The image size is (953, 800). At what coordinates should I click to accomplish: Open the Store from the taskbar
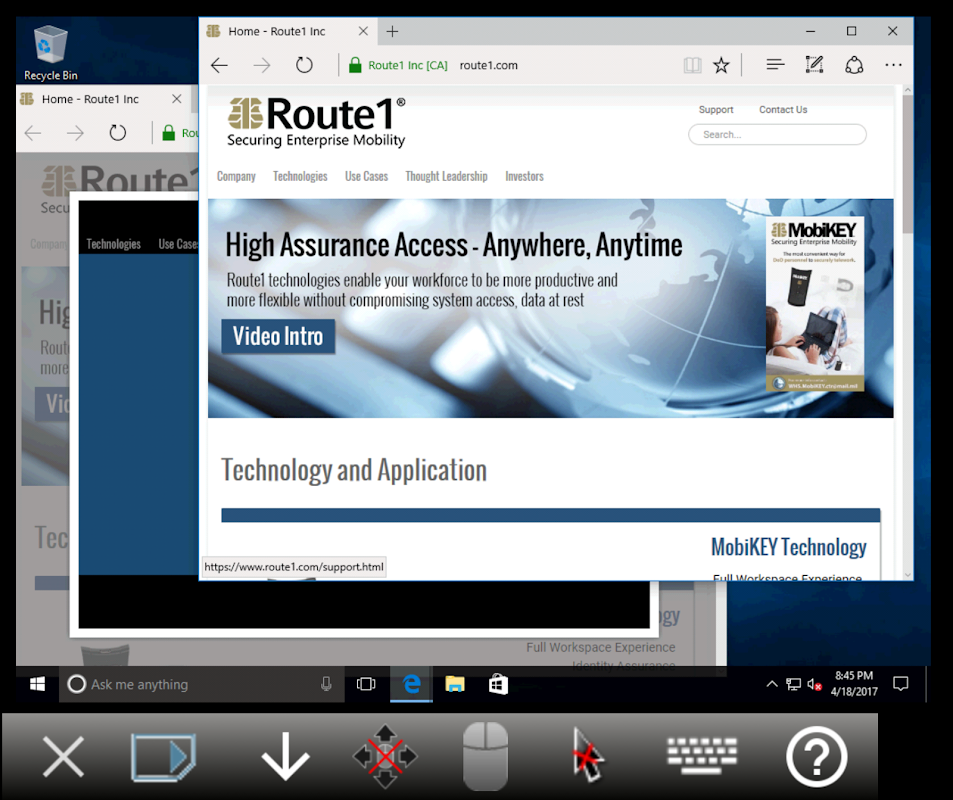498,684
